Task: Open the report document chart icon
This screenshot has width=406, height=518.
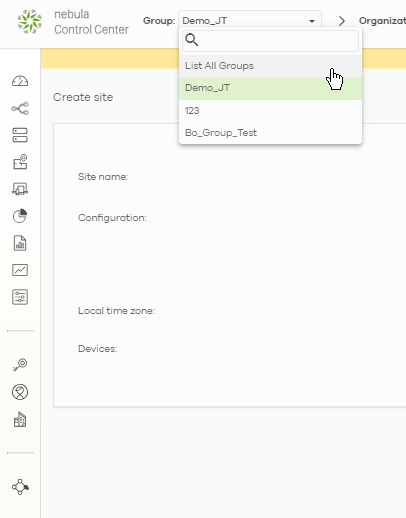Action: click(x=20, y=243)
